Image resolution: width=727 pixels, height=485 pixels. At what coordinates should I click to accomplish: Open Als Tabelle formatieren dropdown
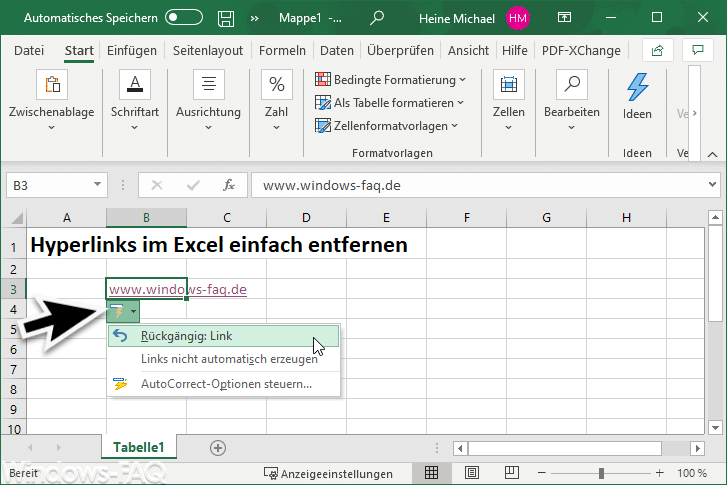389,103
